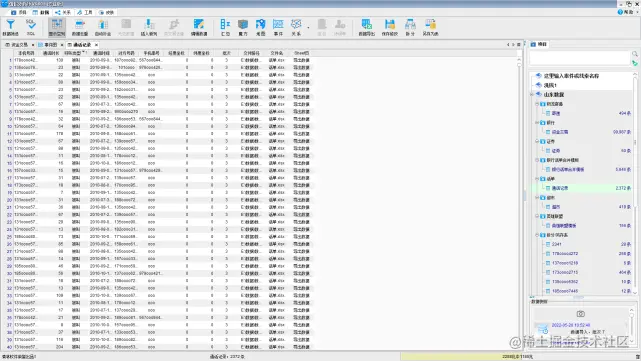Click the magnifier search icon in project panel
This screenshot has height=361, width=641.
(634, 54)
